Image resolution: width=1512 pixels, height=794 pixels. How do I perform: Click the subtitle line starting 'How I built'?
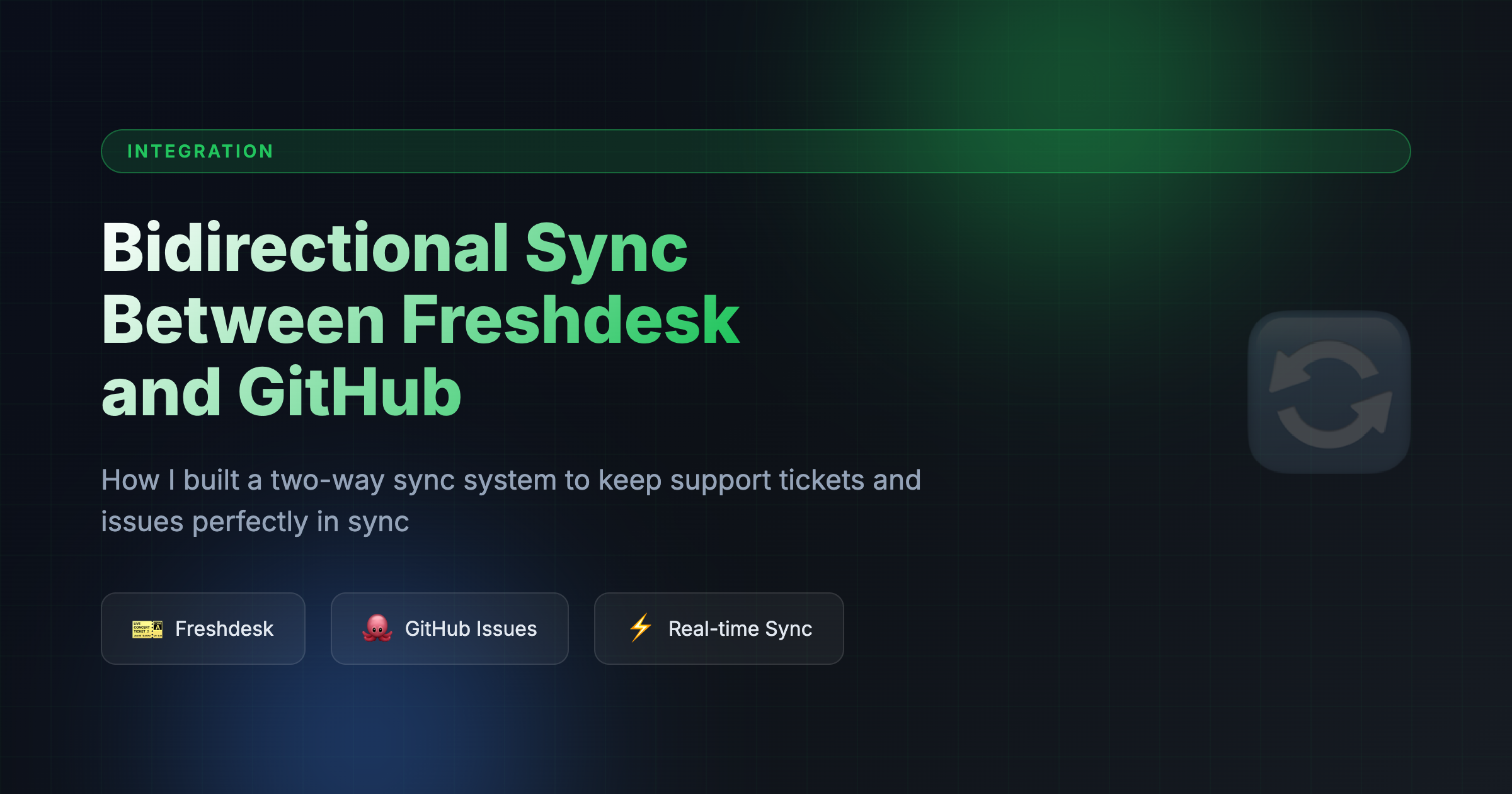coord(510,480)
